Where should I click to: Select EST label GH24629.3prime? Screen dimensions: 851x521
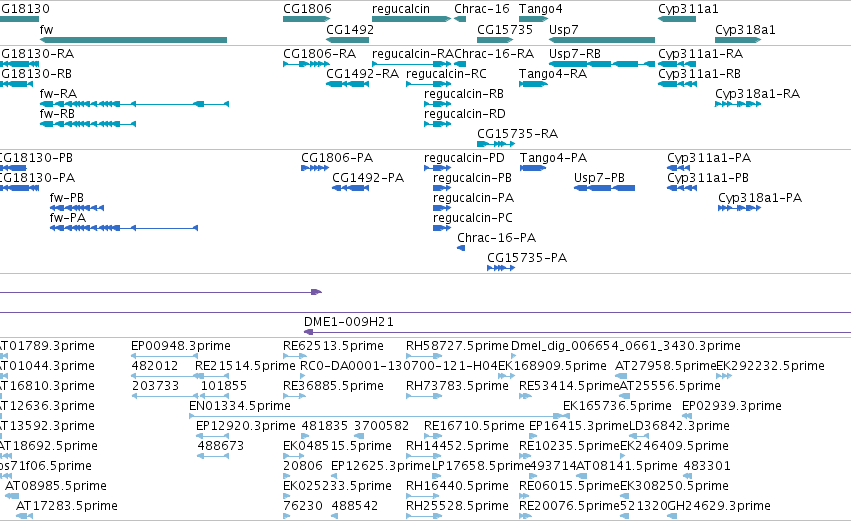[x=720, y=506]
